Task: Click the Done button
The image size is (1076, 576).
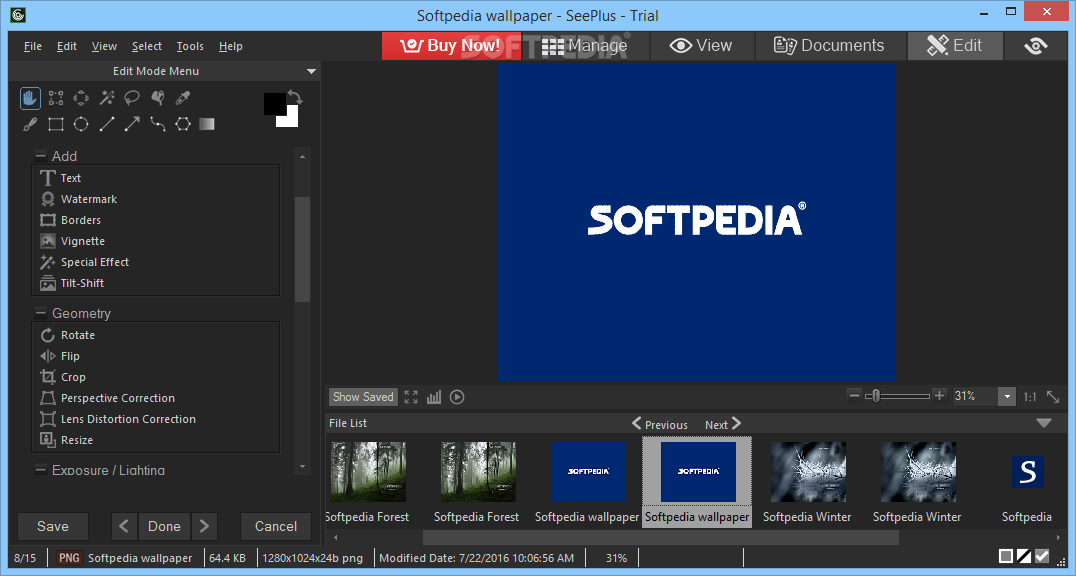Action: (164, 527)
